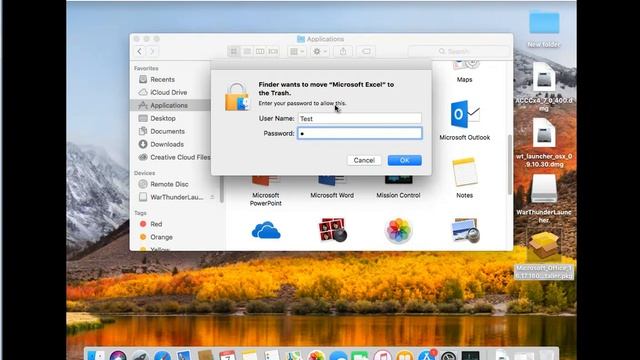Select the Microsoft Outlook app icon
This screenshot has width=640, height=360.
pyautogui.click(x=464, y=115)
